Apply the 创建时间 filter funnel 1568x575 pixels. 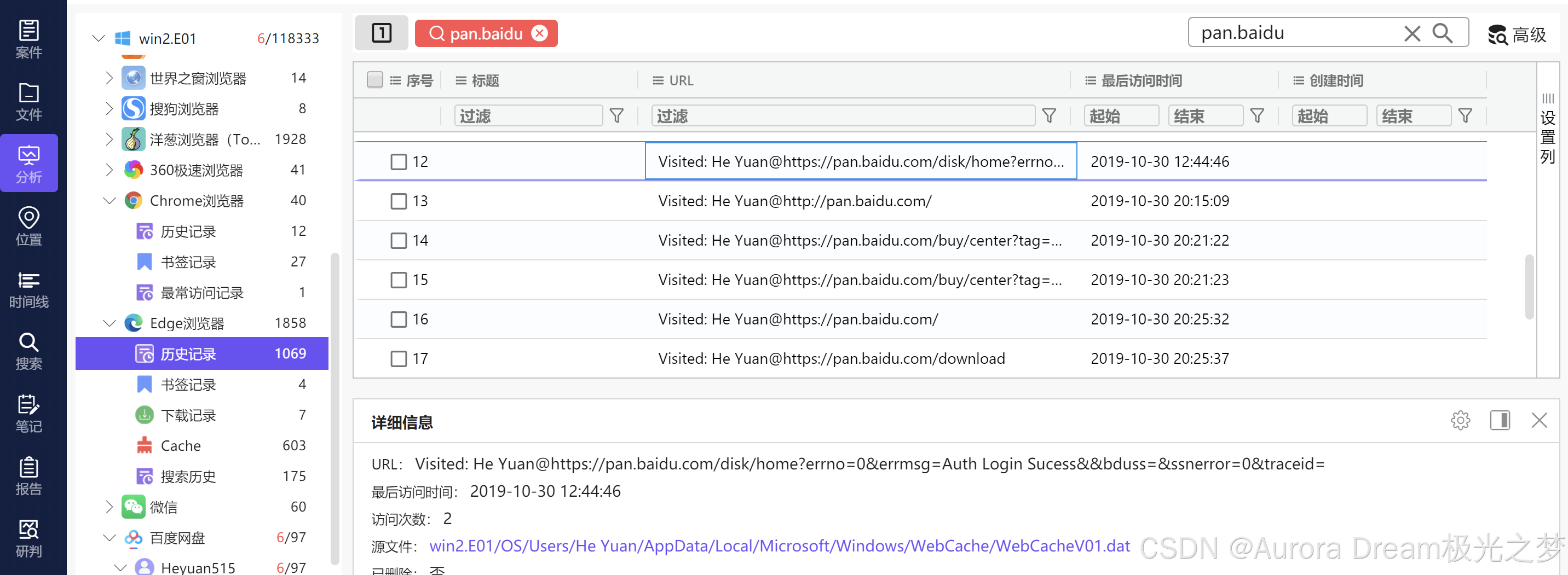1466,115
